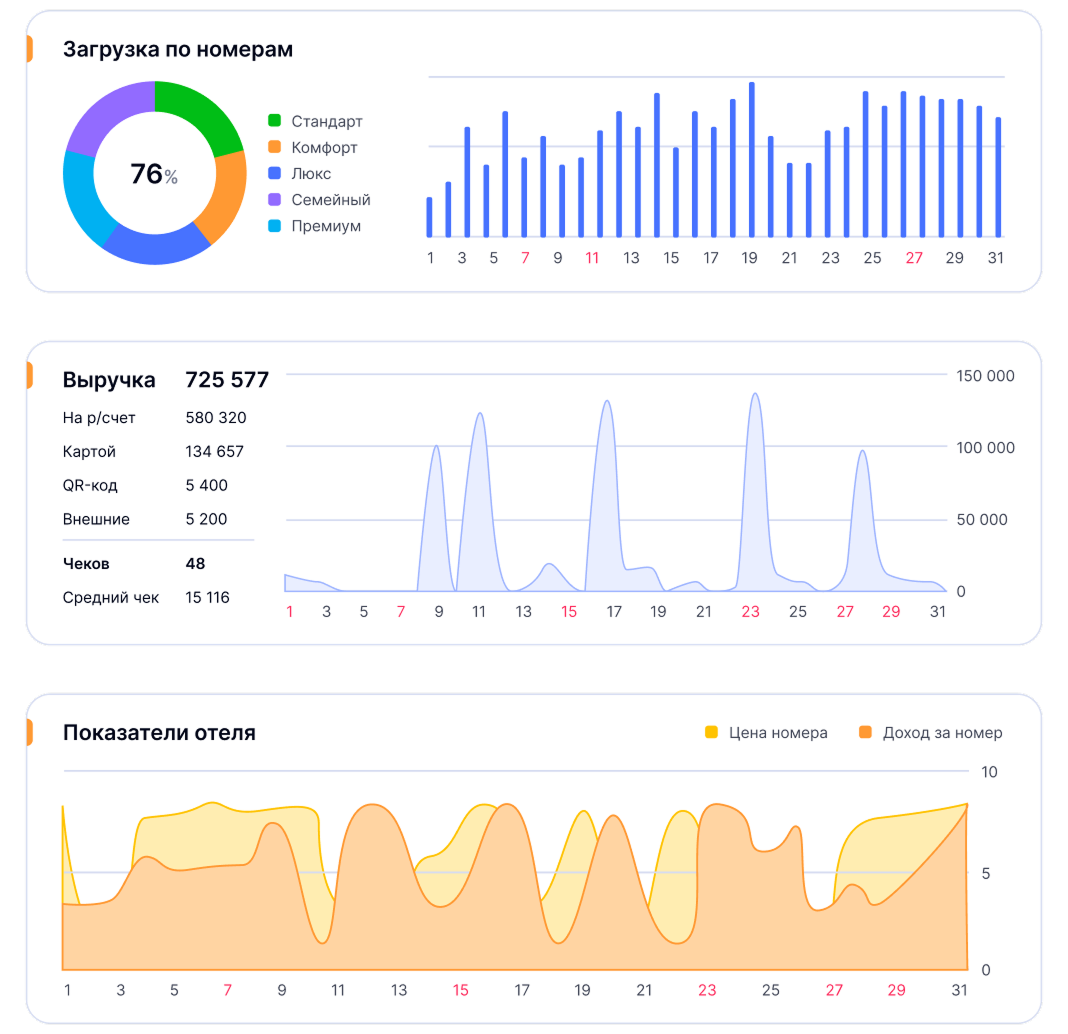Click the orange marker beside Показатели отеля
1068x1034 pixels.
pyautogui.click(x=30, y=732)
